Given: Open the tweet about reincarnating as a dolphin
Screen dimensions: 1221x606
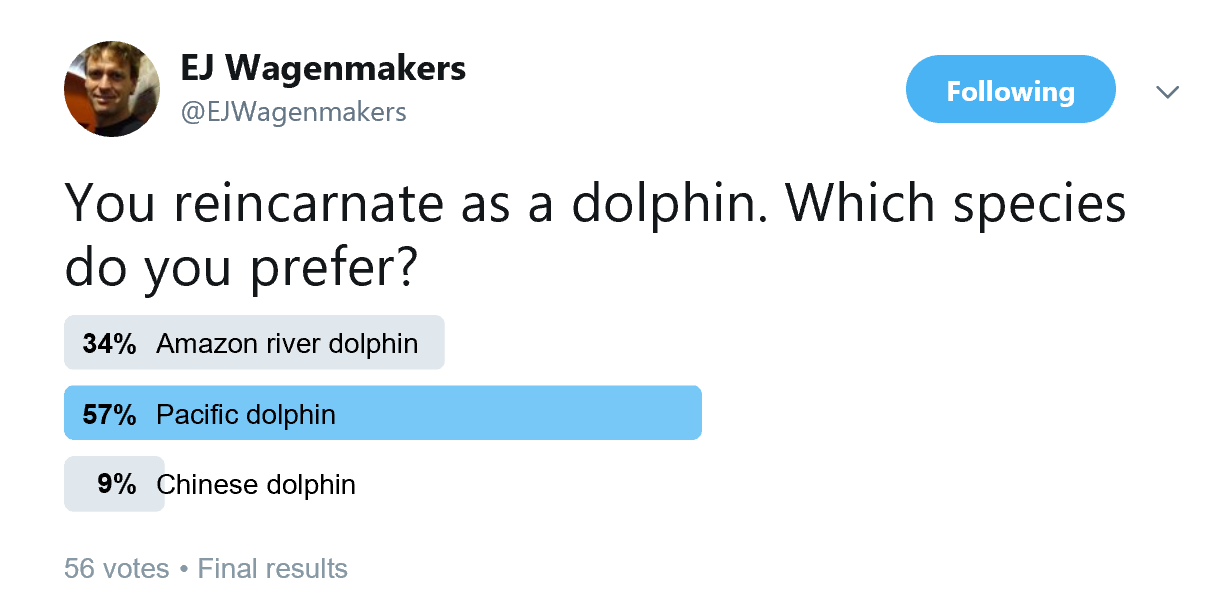Looking at the screenshot, I should 595,236.
